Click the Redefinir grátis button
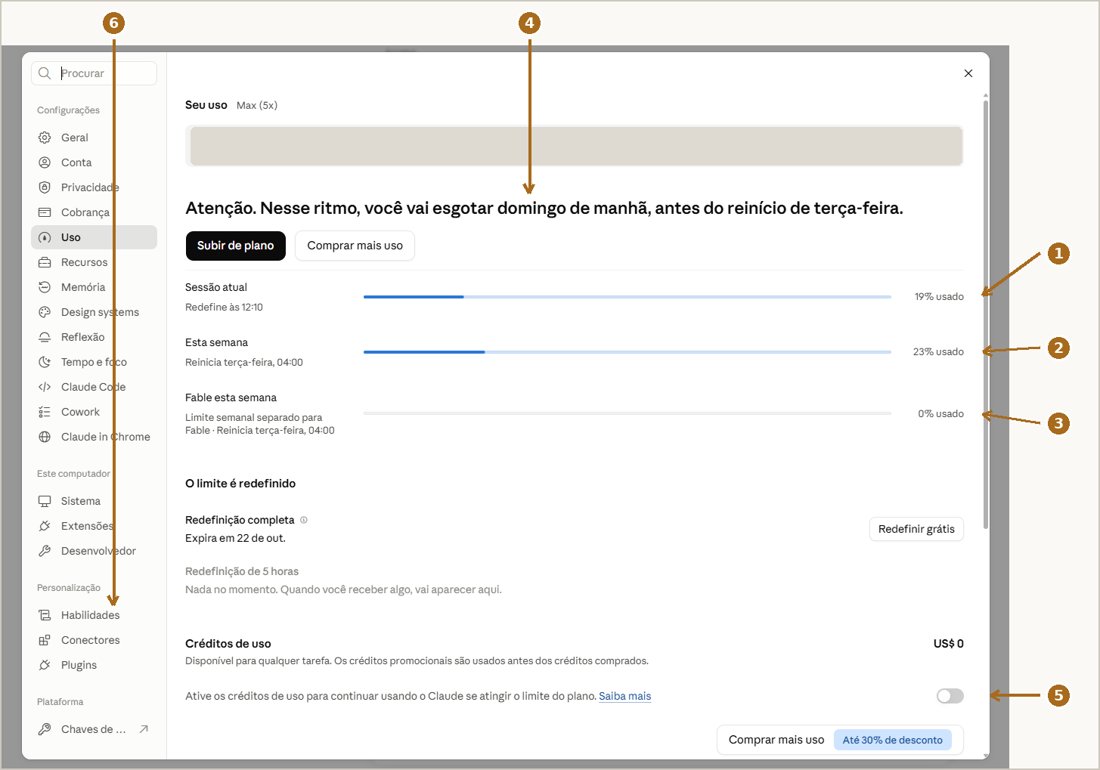This screenshot has width=1100, height=770. [916, 529]
